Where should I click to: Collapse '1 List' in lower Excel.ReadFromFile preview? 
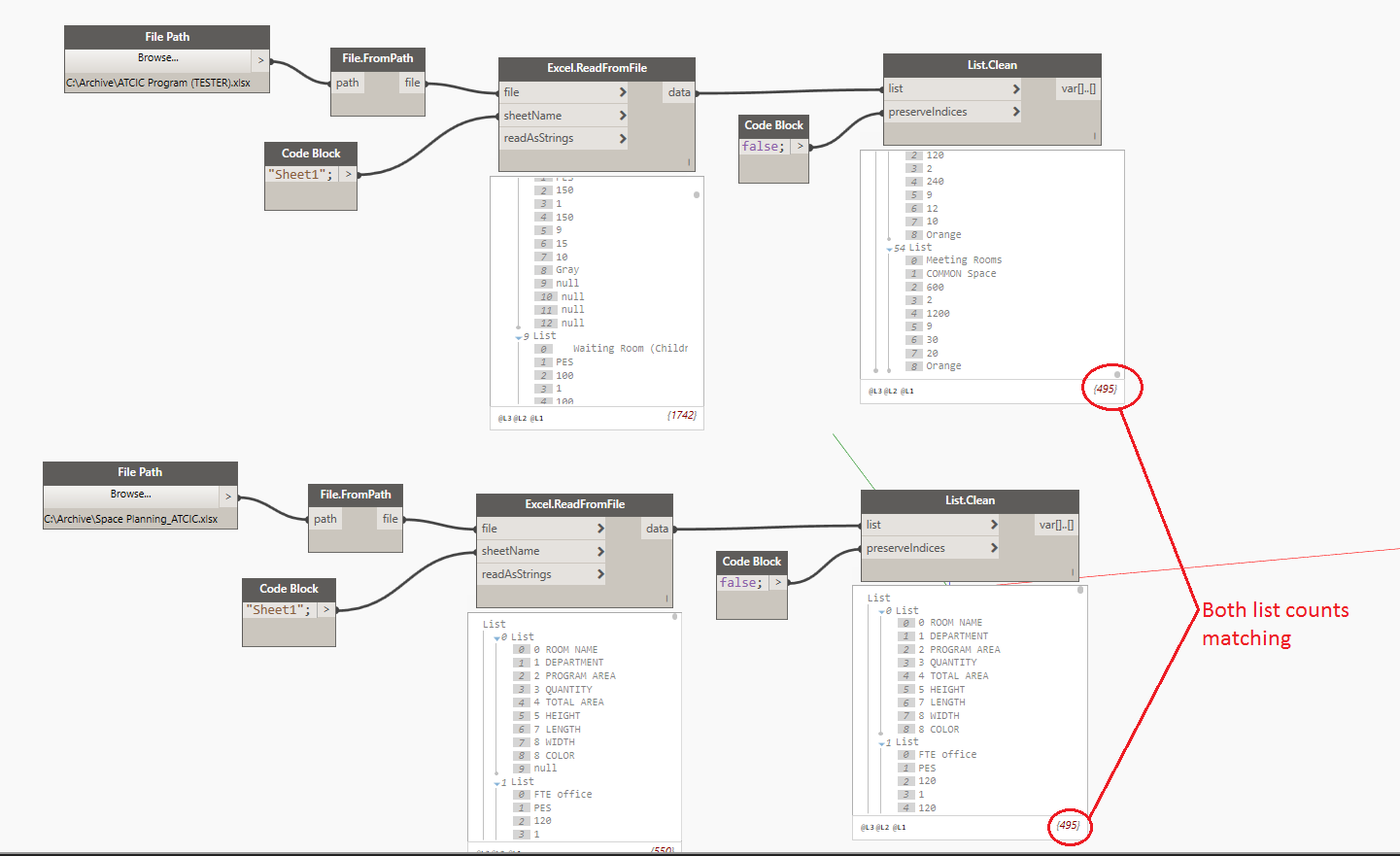click(496, 783)
